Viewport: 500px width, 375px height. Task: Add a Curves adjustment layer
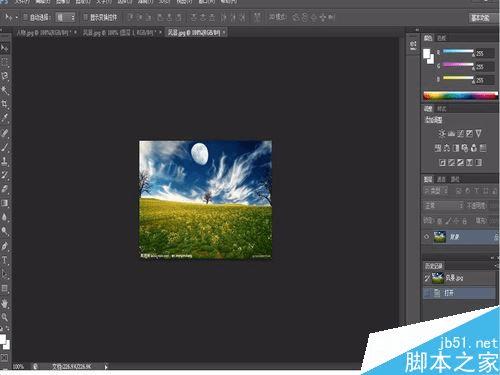click(x=460, y=134)
